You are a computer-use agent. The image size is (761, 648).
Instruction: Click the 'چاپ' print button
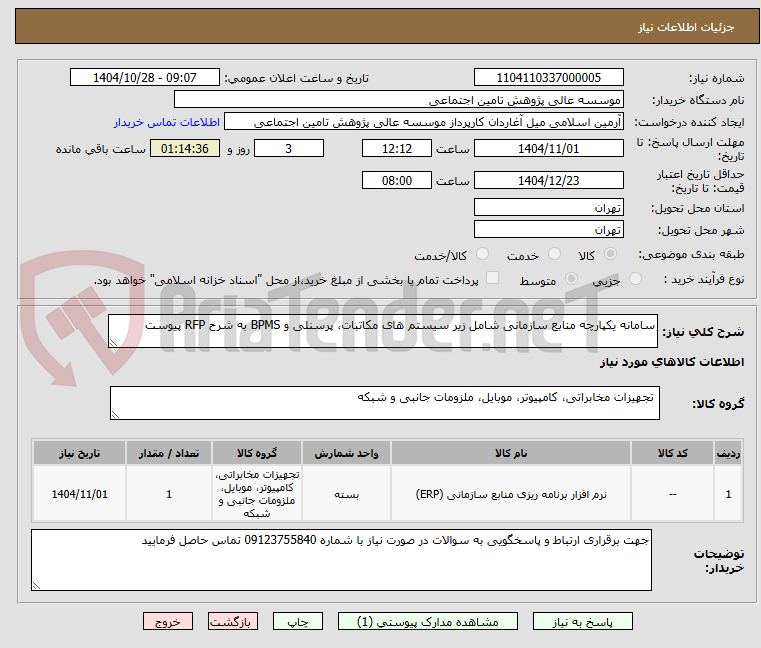[298, 621]
